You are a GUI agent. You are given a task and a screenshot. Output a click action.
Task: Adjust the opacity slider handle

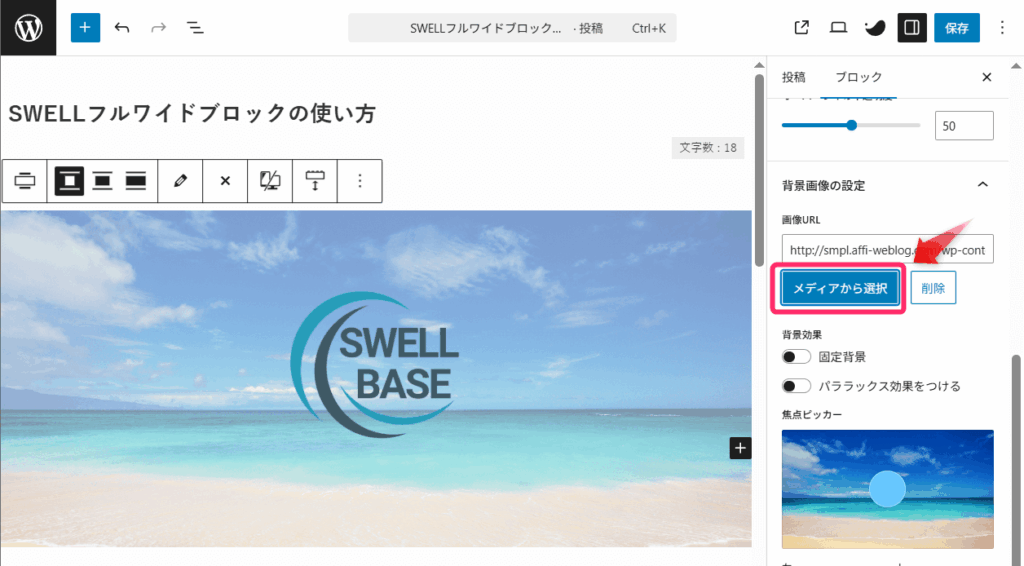pyautogui.click(x=852, y=125)
